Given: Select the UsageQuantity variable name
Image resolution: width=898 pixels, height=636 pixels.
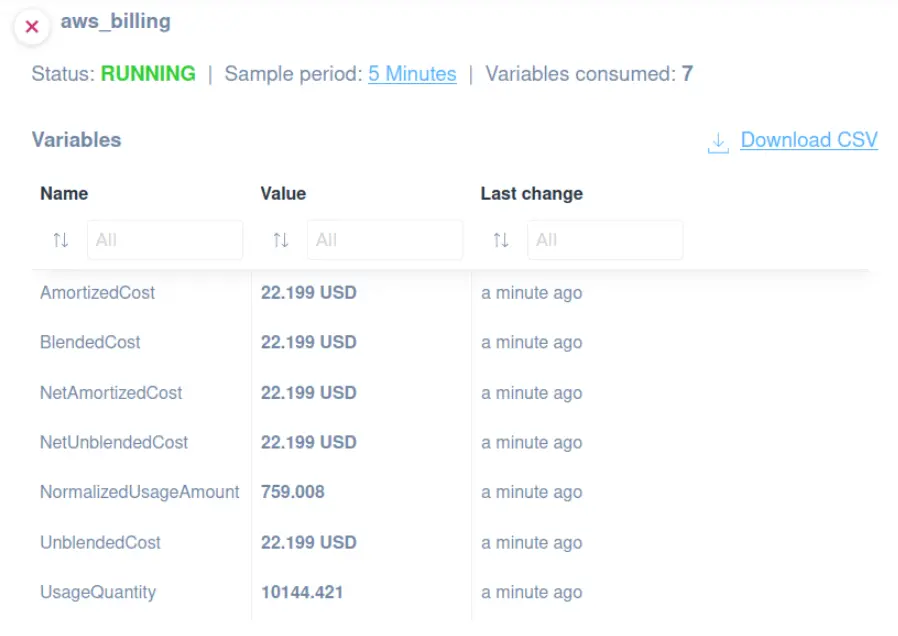Looking at the screenshot, I should click(98, 592).
